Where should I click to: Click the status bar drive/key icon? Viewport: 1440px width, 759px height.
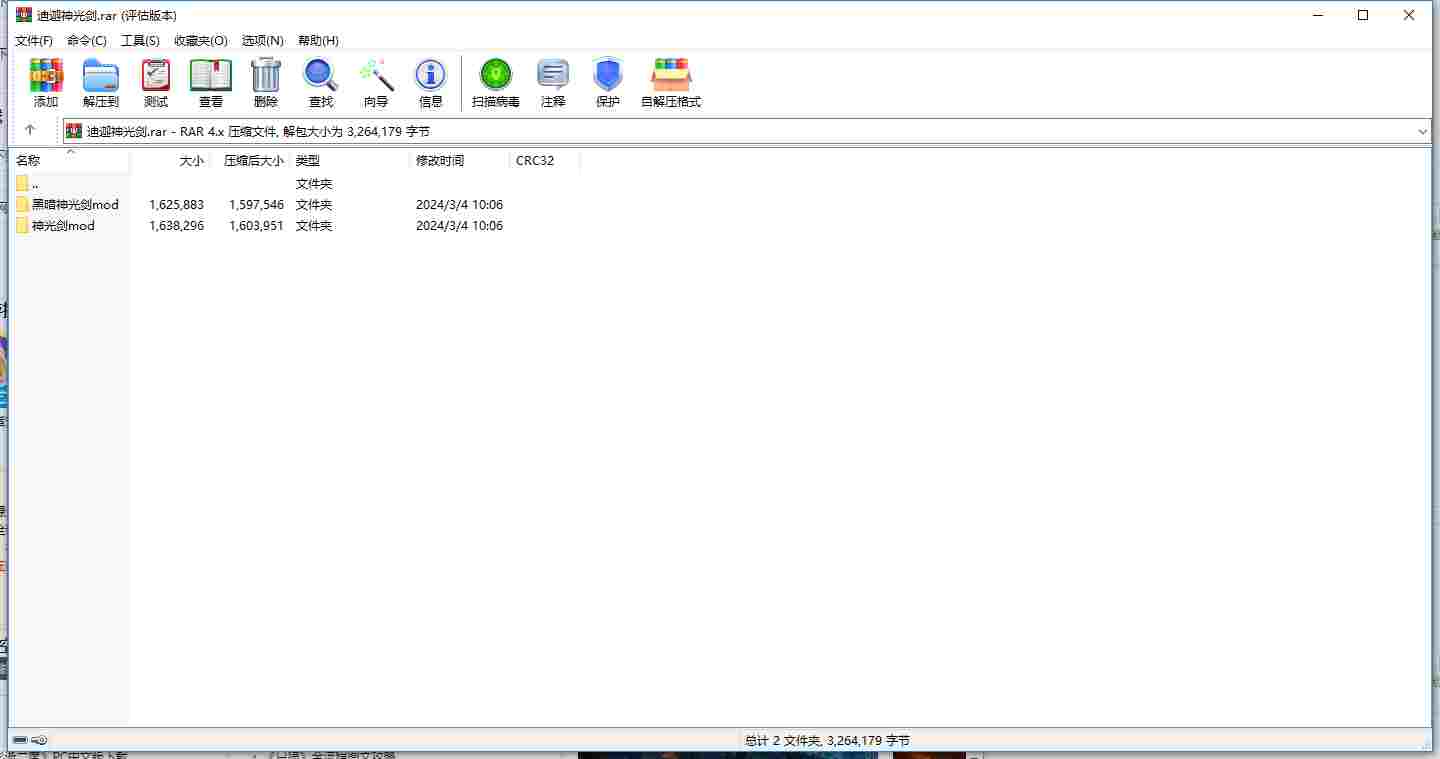tap(30, 740)
